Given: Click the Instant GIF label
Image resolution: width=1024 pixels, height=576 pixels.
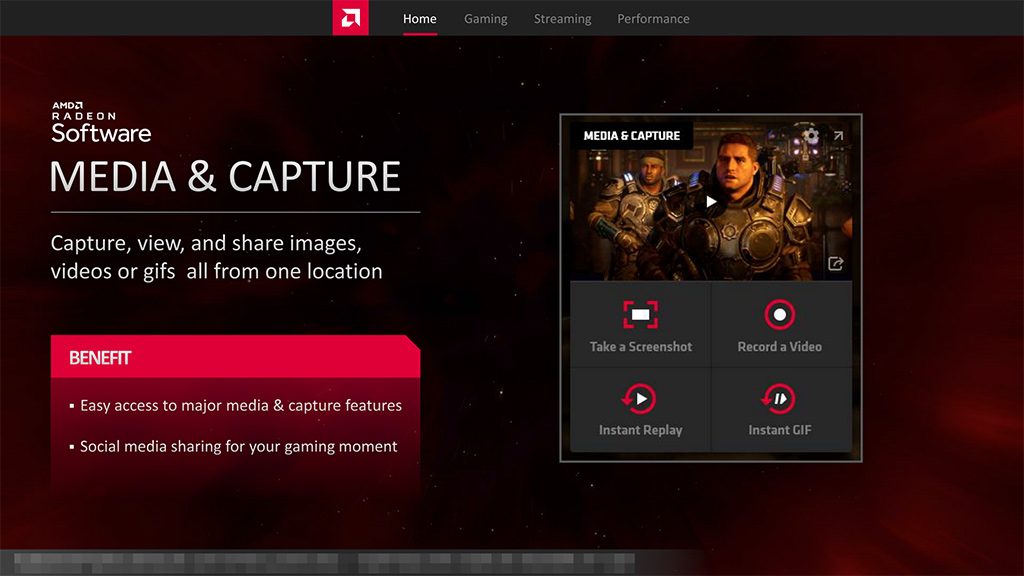Looking at the screenshot, I should click(x=780, y=430).
